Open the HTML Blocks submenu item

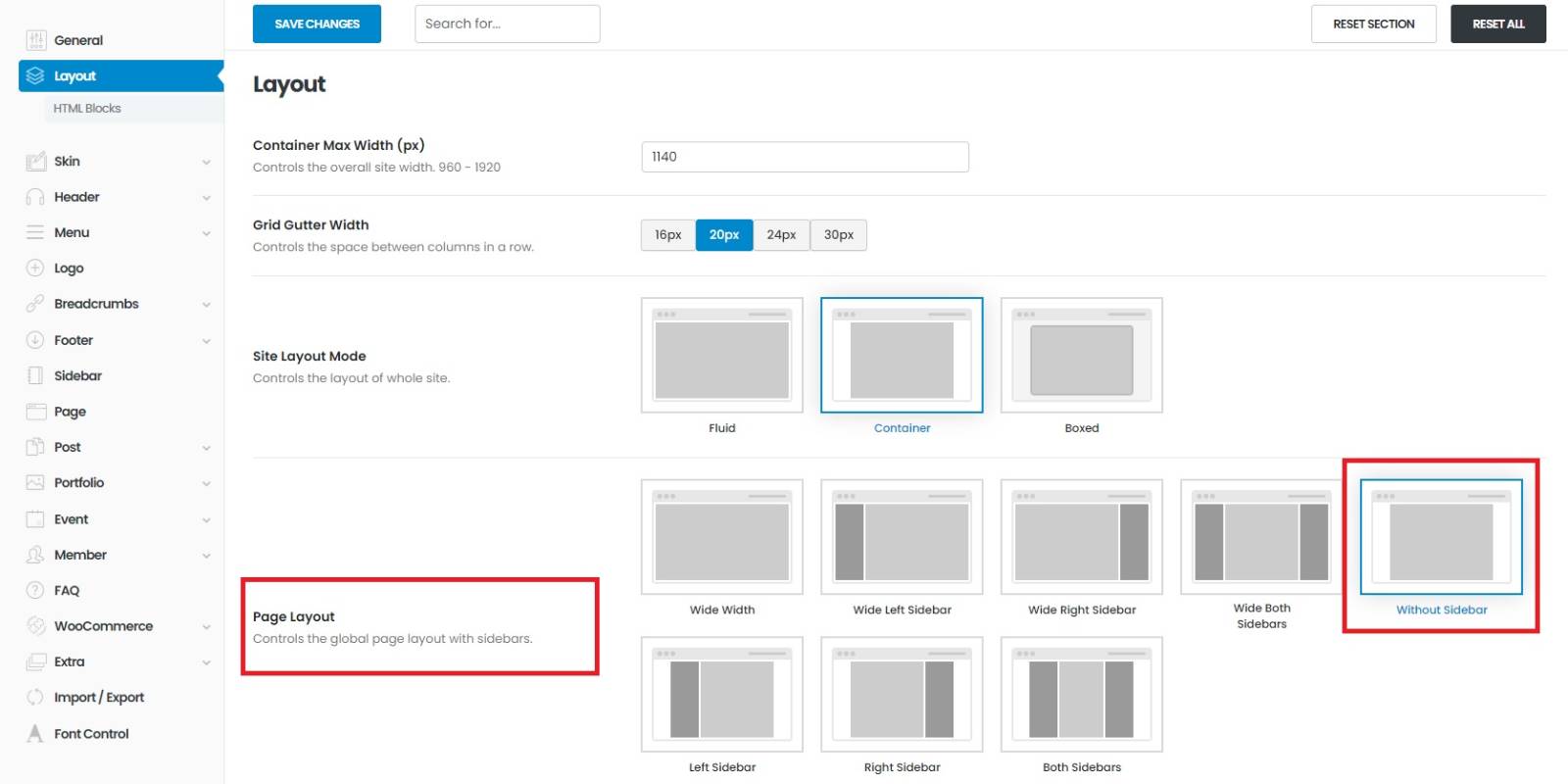87,109
